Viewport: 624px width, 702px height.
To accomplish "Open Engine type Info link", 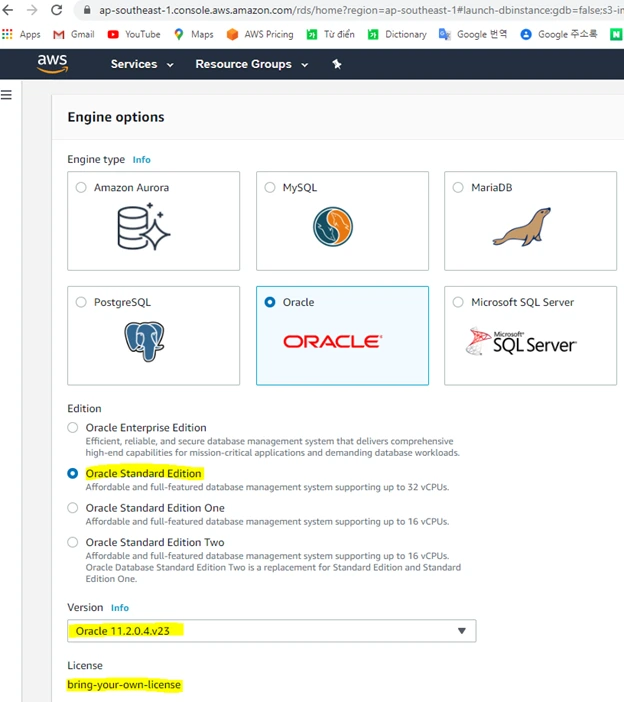I will click(x=141, y=160).
